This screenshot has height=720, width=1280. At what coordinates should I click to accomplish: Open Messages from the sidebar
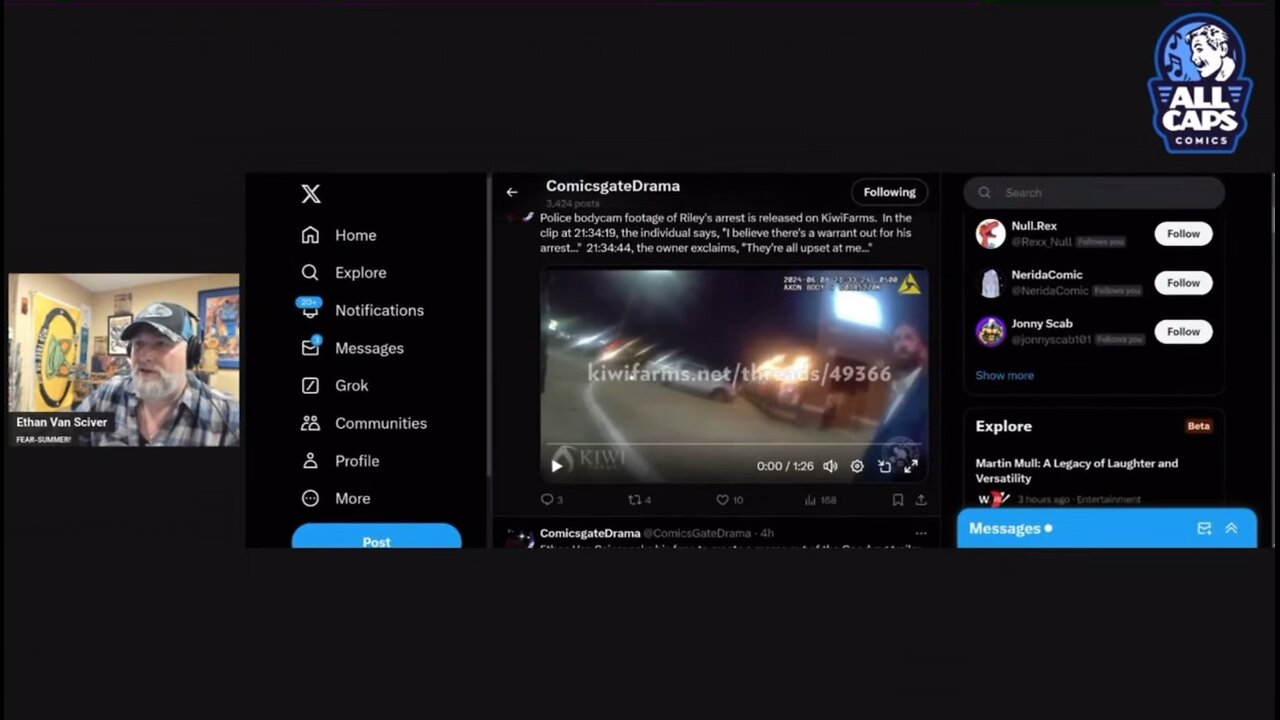352,348
